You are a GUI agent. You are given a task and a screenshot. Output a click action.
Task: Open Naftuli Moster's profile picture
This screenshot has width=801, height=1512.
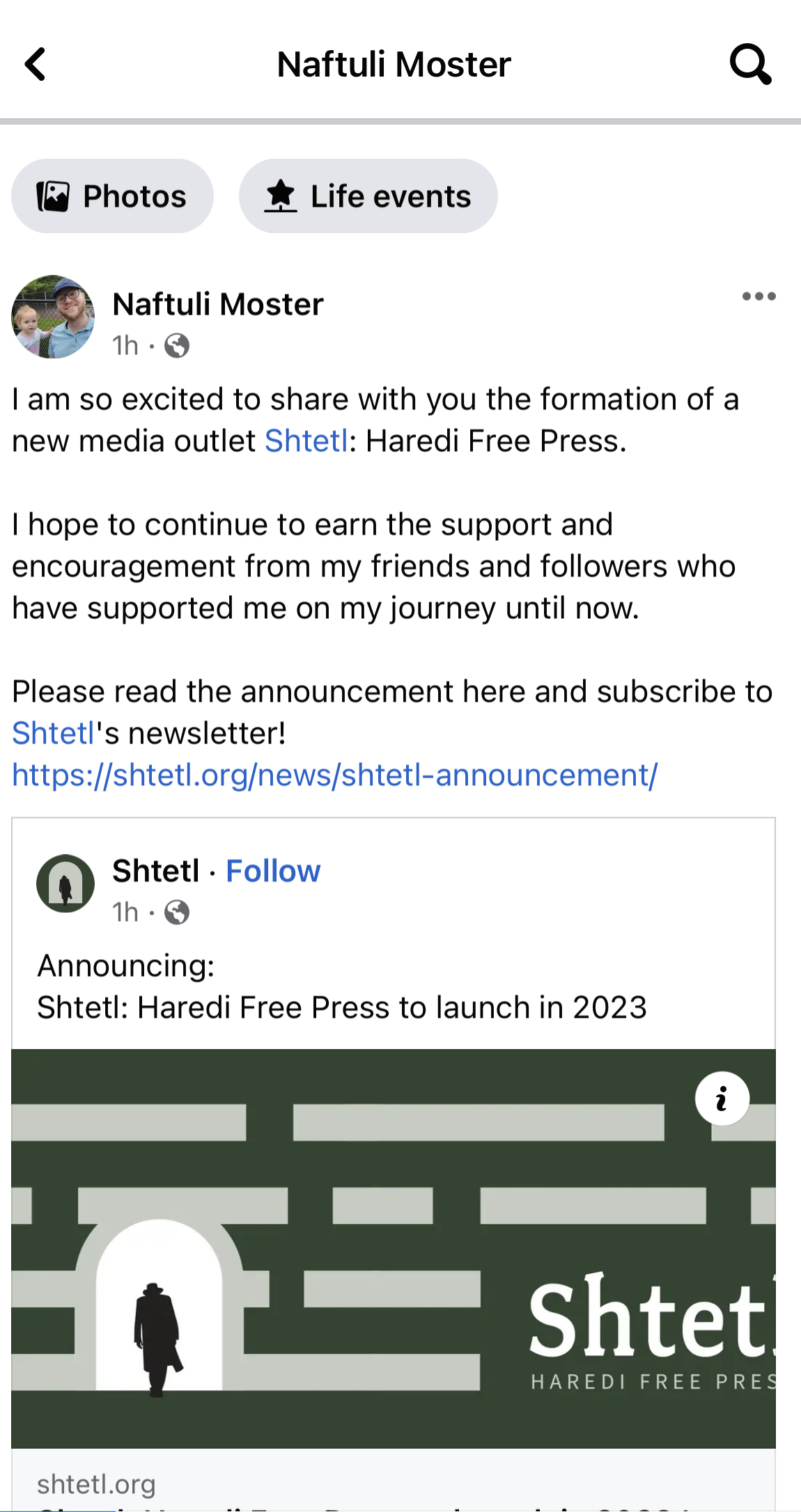pos(53,317)
